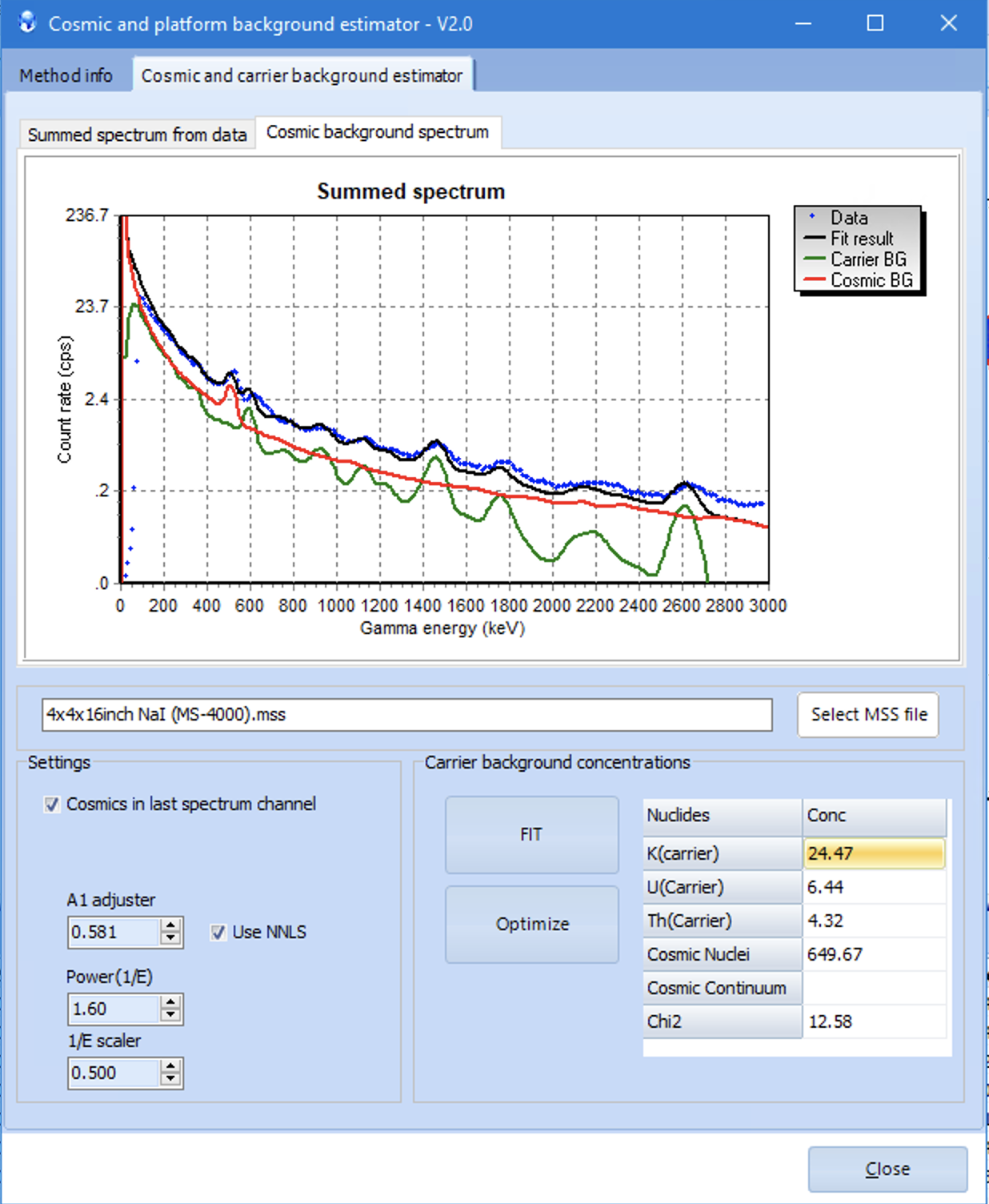This screenshot has width=989, height=1204.
Task: Click the MSS file name text field
Action: pos(406,715)
